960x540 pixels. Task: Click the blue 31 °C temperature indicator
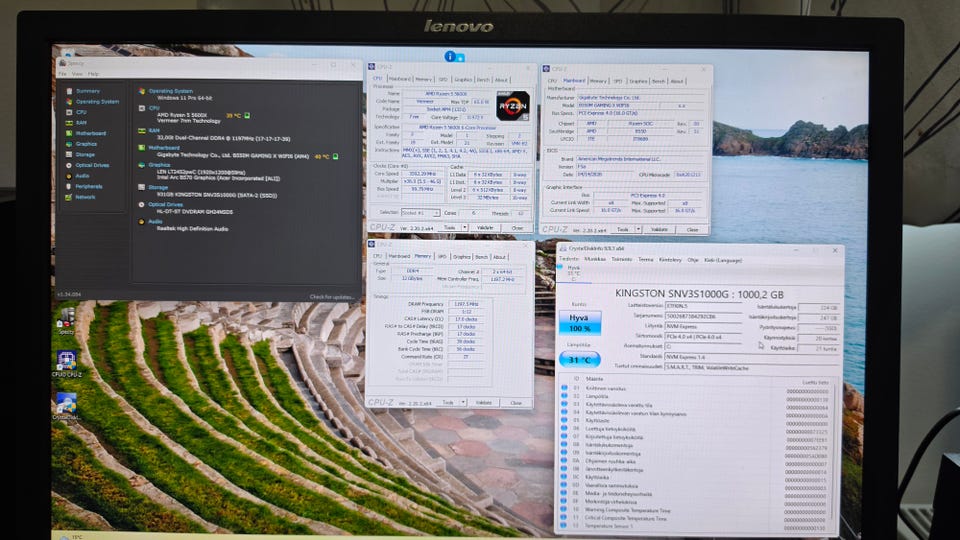click(579, 359)
